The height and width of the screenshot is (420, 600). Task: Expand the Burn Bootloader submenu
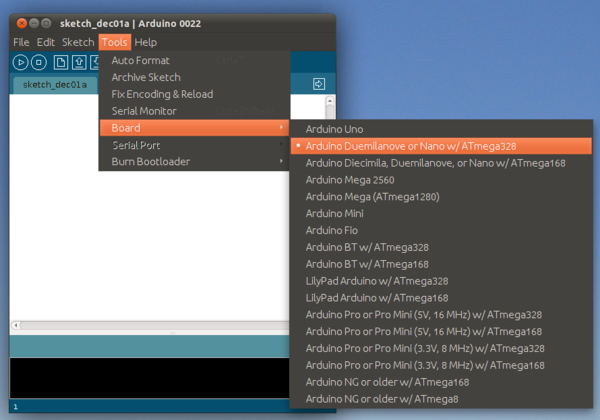194,161
